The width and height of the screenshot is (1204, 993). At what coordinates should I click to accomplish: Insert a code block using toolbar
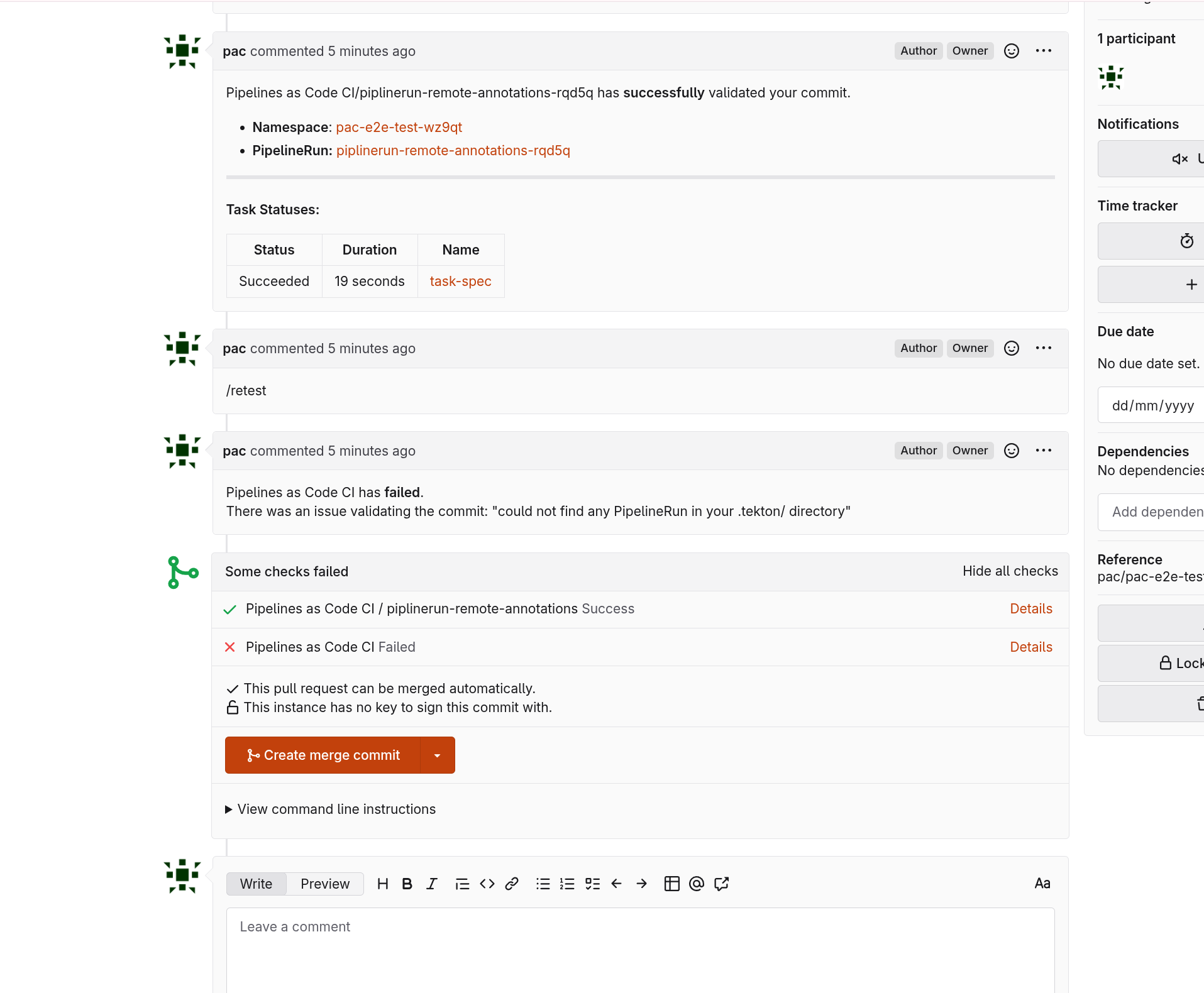(487, 884)
